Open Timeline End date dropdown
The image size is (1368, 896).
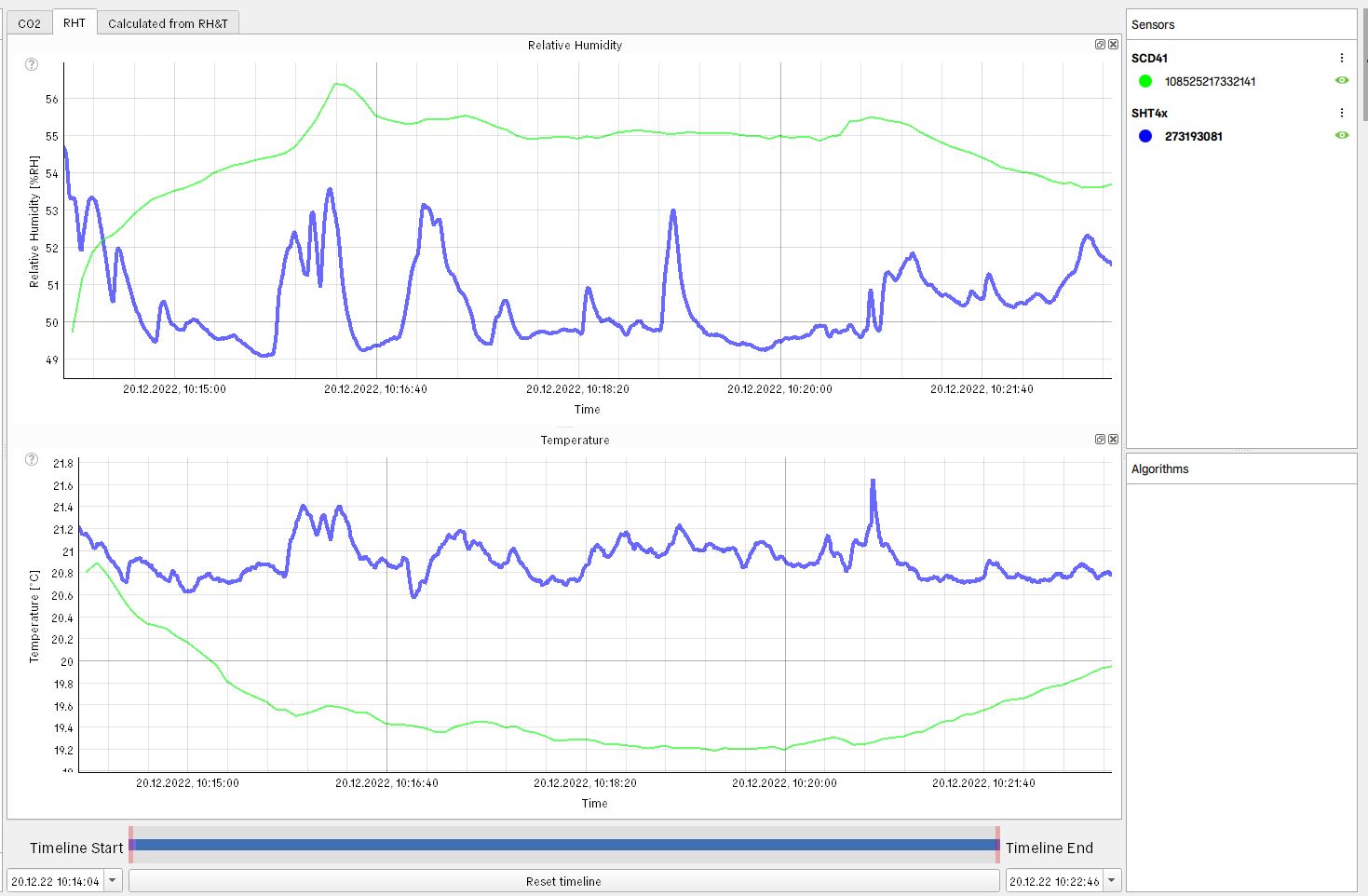[1111, 880]
